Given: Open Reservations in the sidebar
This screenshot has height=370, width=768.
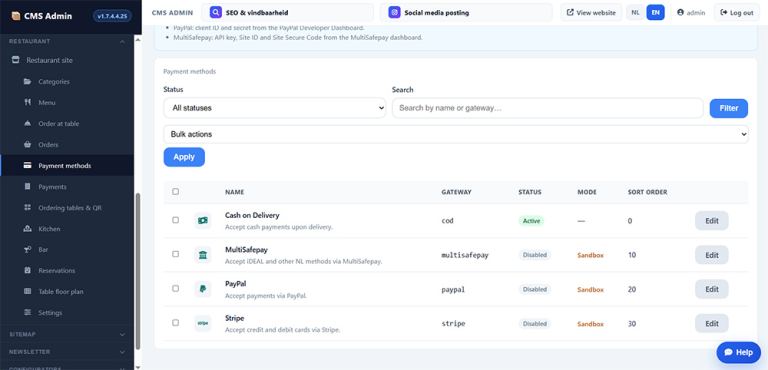Looking at the screenshot, I should click(x=67, y=271).
